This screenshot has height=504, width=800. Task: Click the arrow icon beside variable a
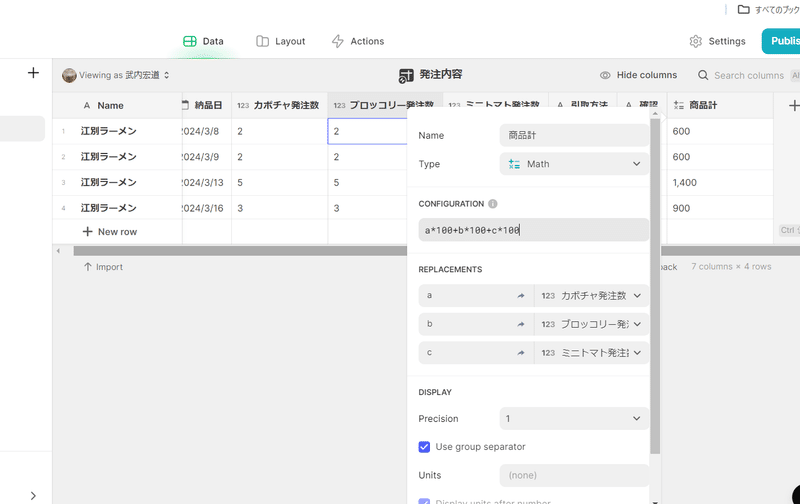[x=520, y=296]
